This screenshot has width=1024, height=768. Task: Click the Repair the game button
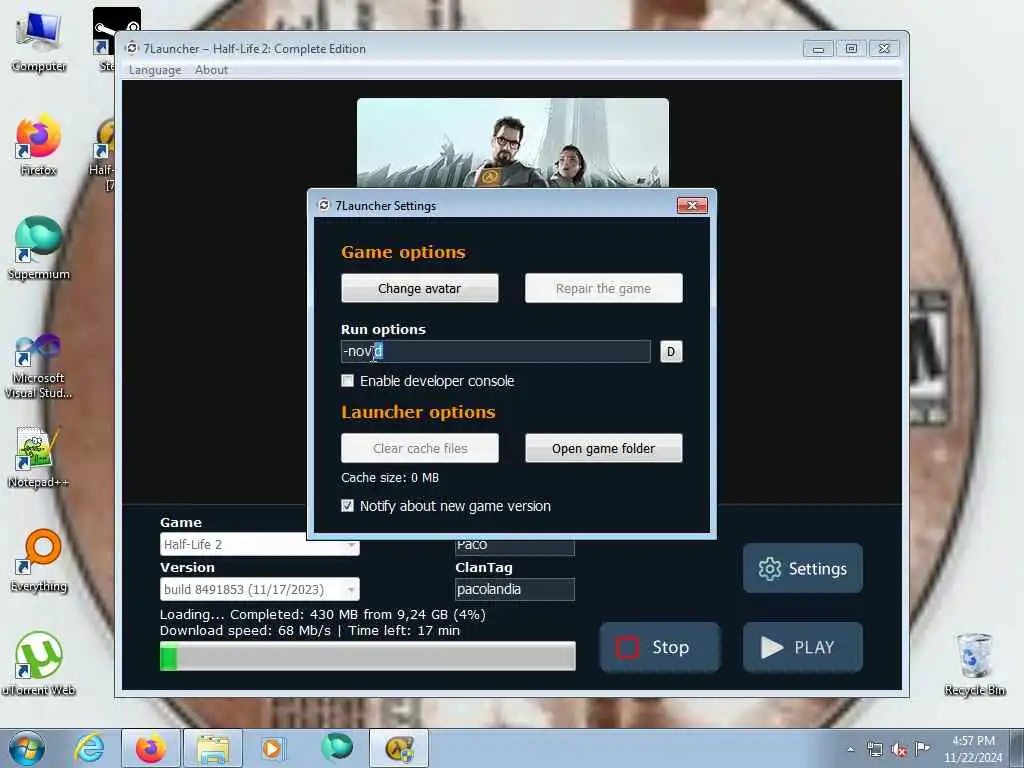click(603, 288)
